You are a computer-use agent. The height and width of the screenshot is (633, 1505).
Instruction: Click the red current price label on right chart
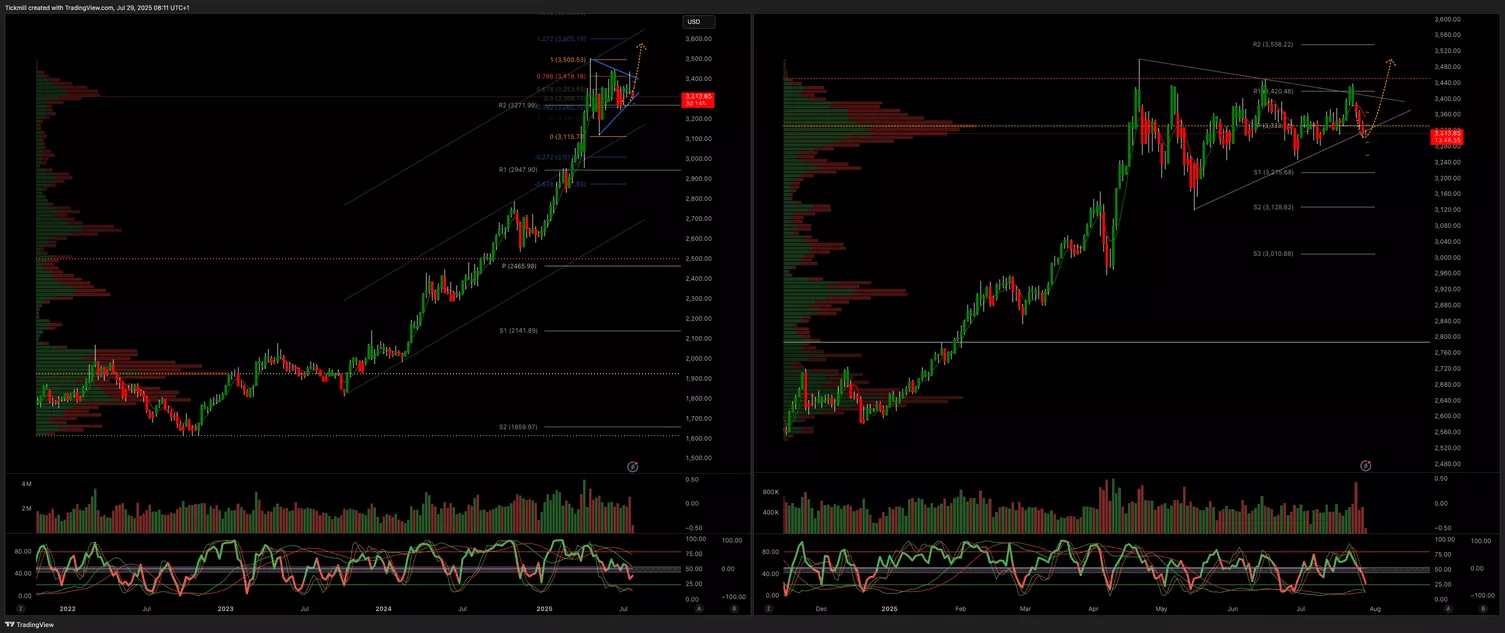coord(1446,136)
